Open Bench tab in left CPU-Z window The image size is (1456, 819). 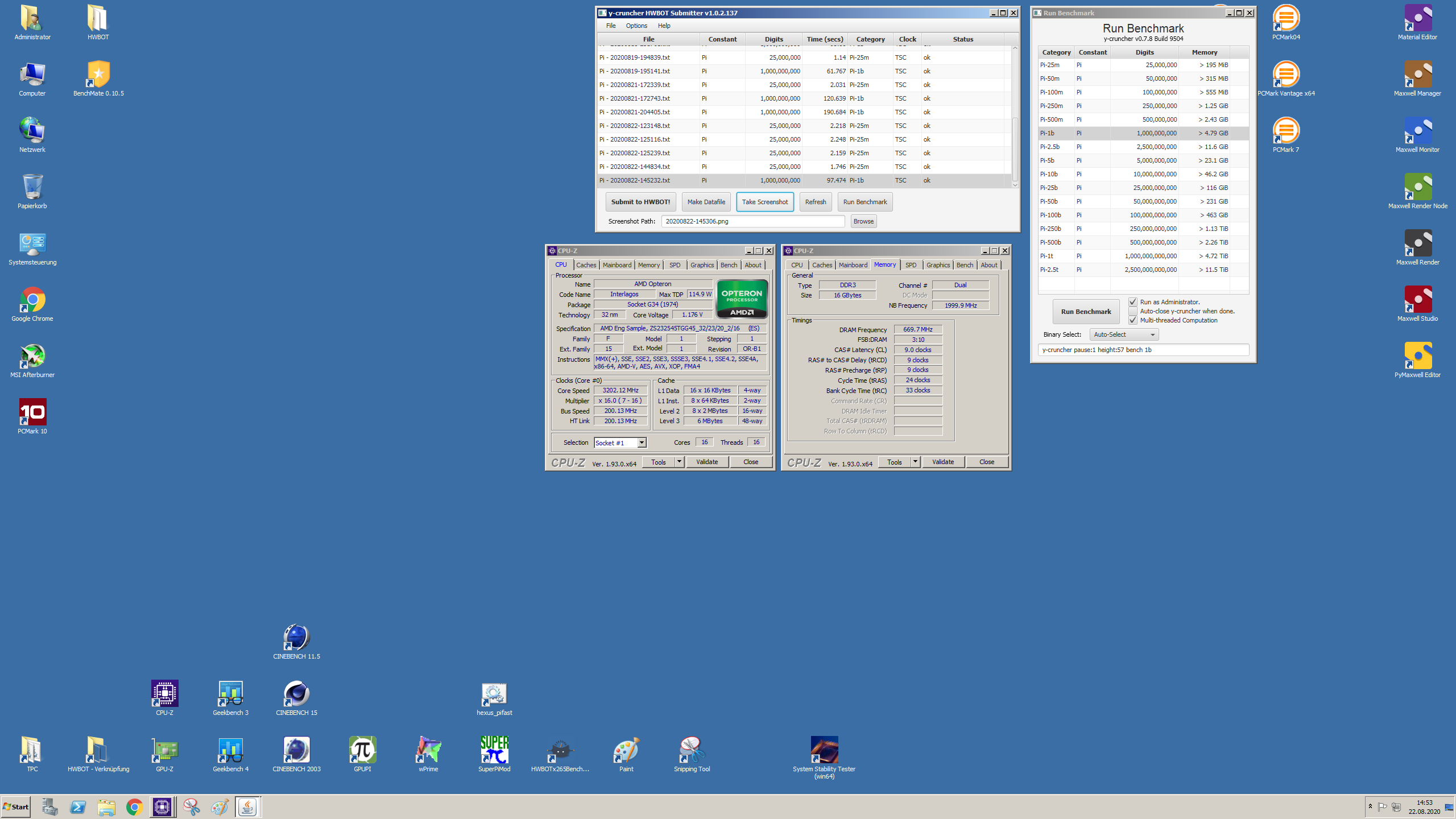click(x=729, y=265)
